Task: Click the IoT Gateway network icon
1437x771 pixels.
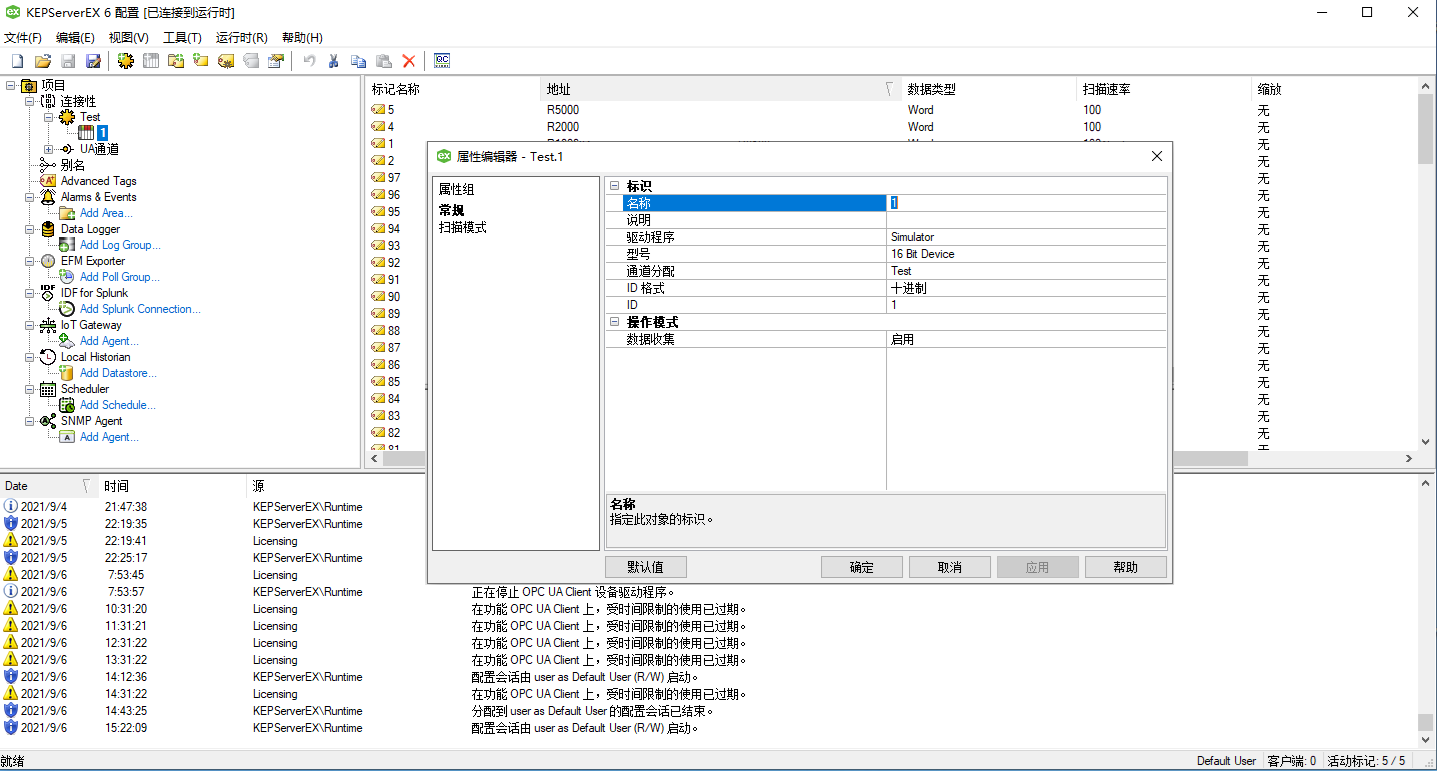Action: [48, 325]
